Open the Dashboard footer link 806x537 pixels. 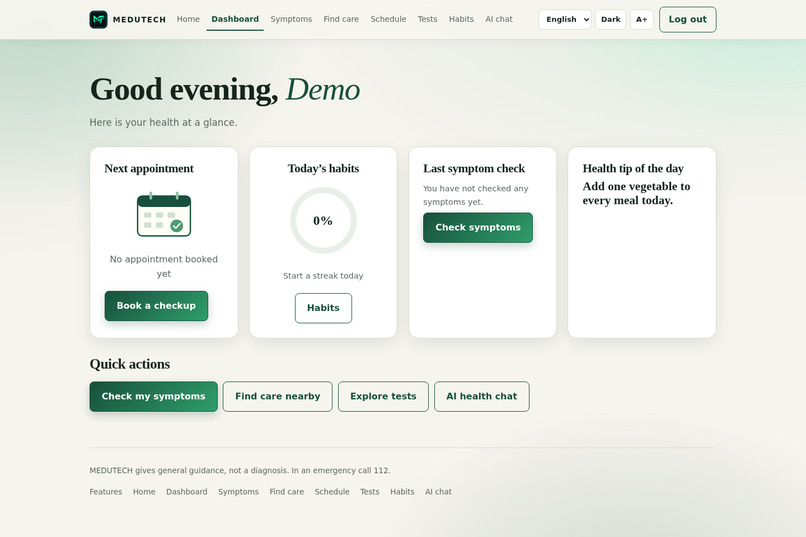[x=187, y=492]
